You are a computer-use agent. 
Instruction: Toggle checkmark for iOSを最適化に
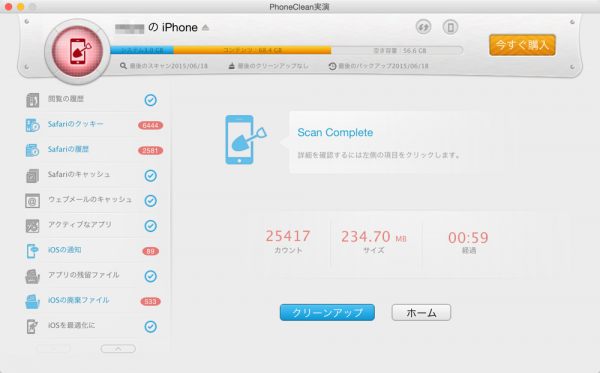150,327
